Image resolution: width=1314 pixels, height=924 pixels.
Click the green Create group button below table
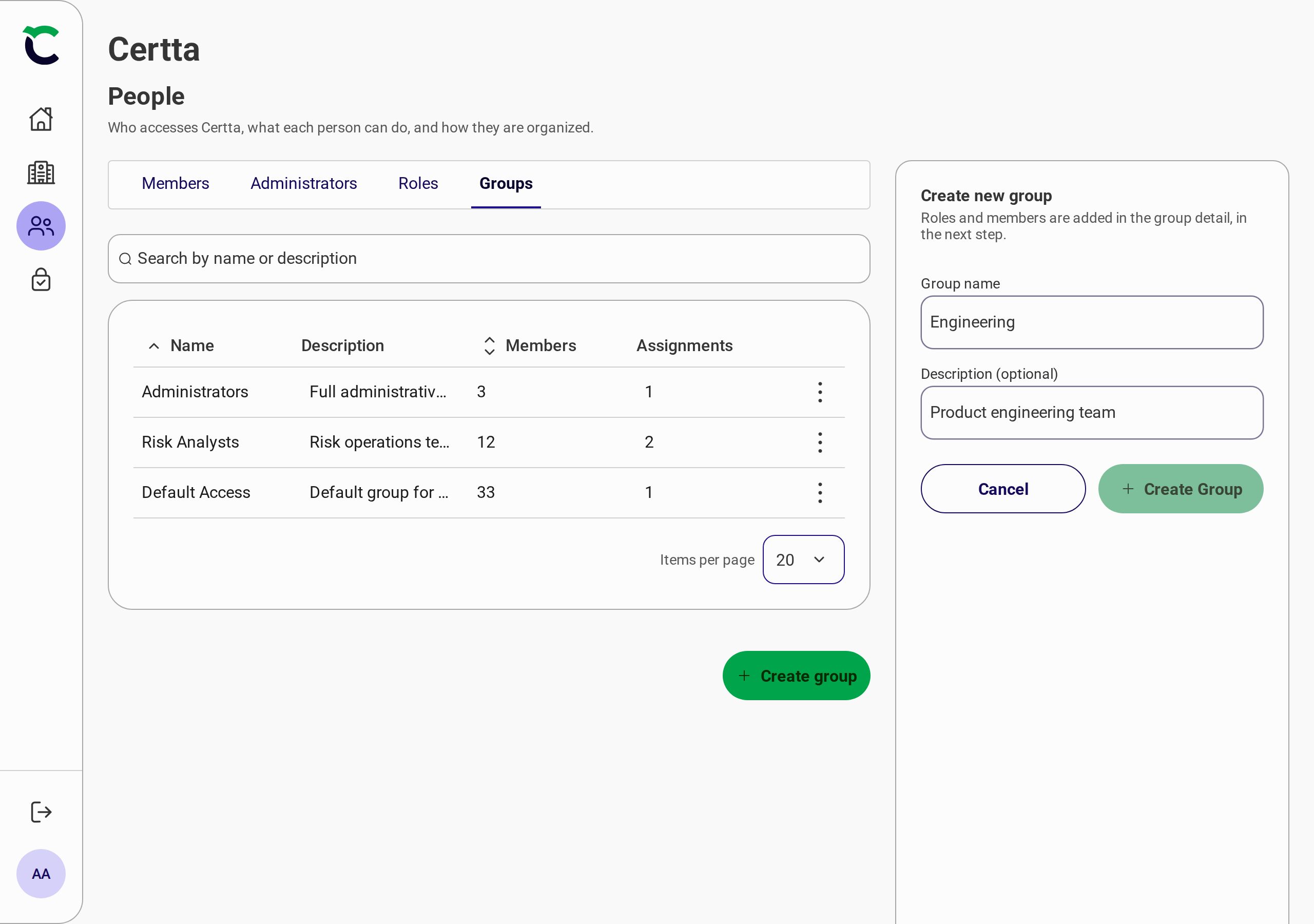[796, 676]
